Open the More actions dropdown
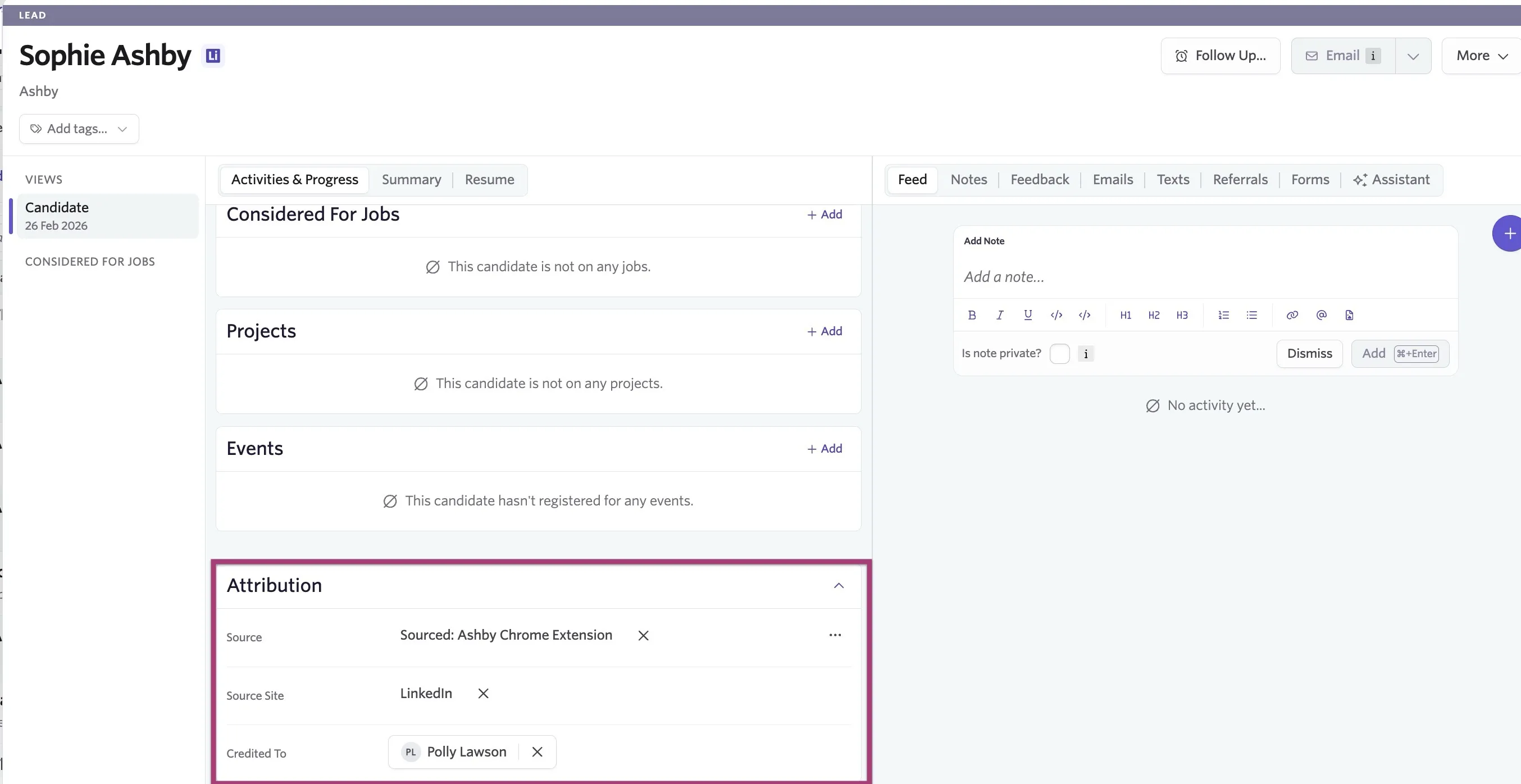The image size is (1521, 784). pos(1482,56)
